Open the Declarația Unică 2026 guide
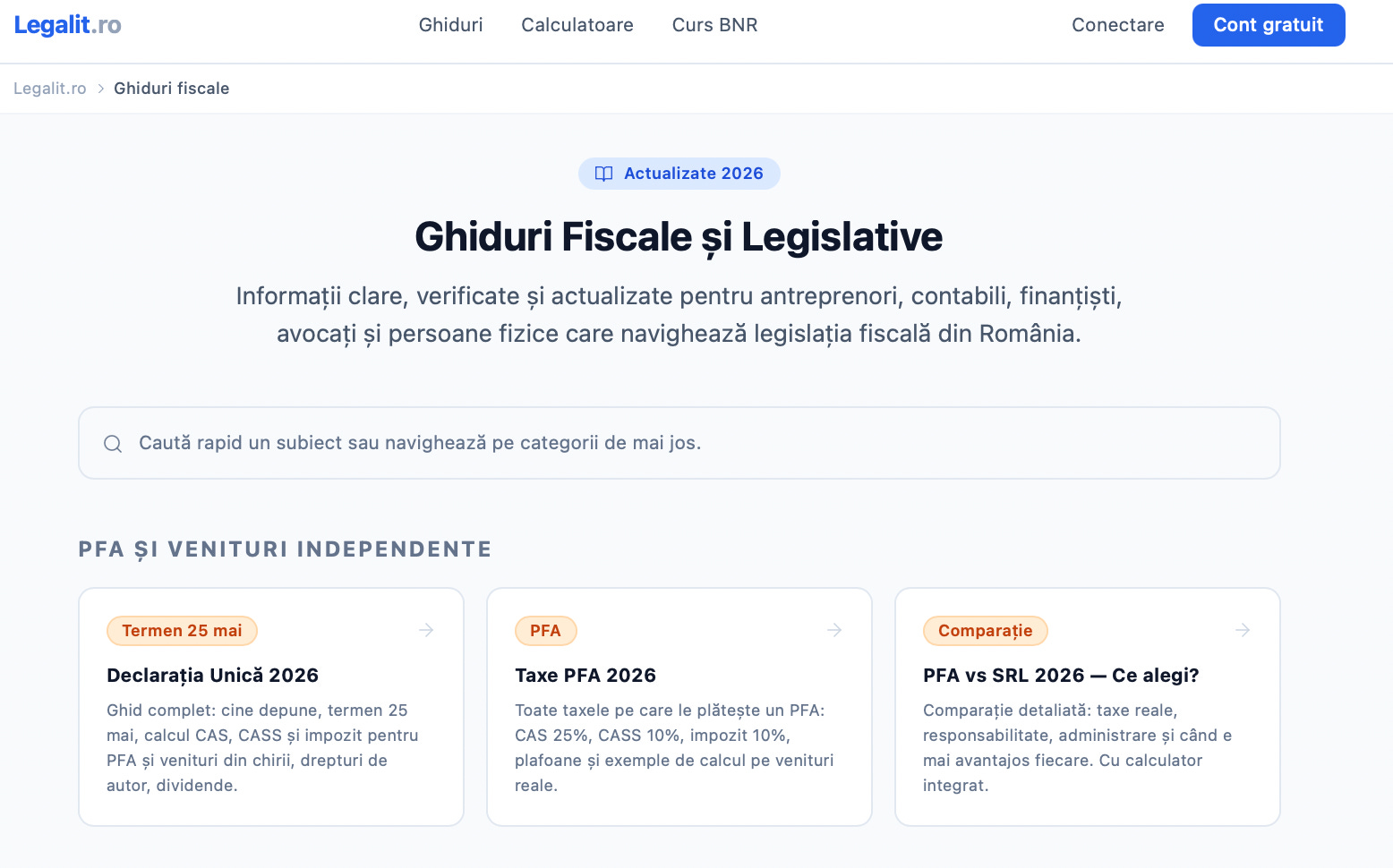 (x=212, y=676)
